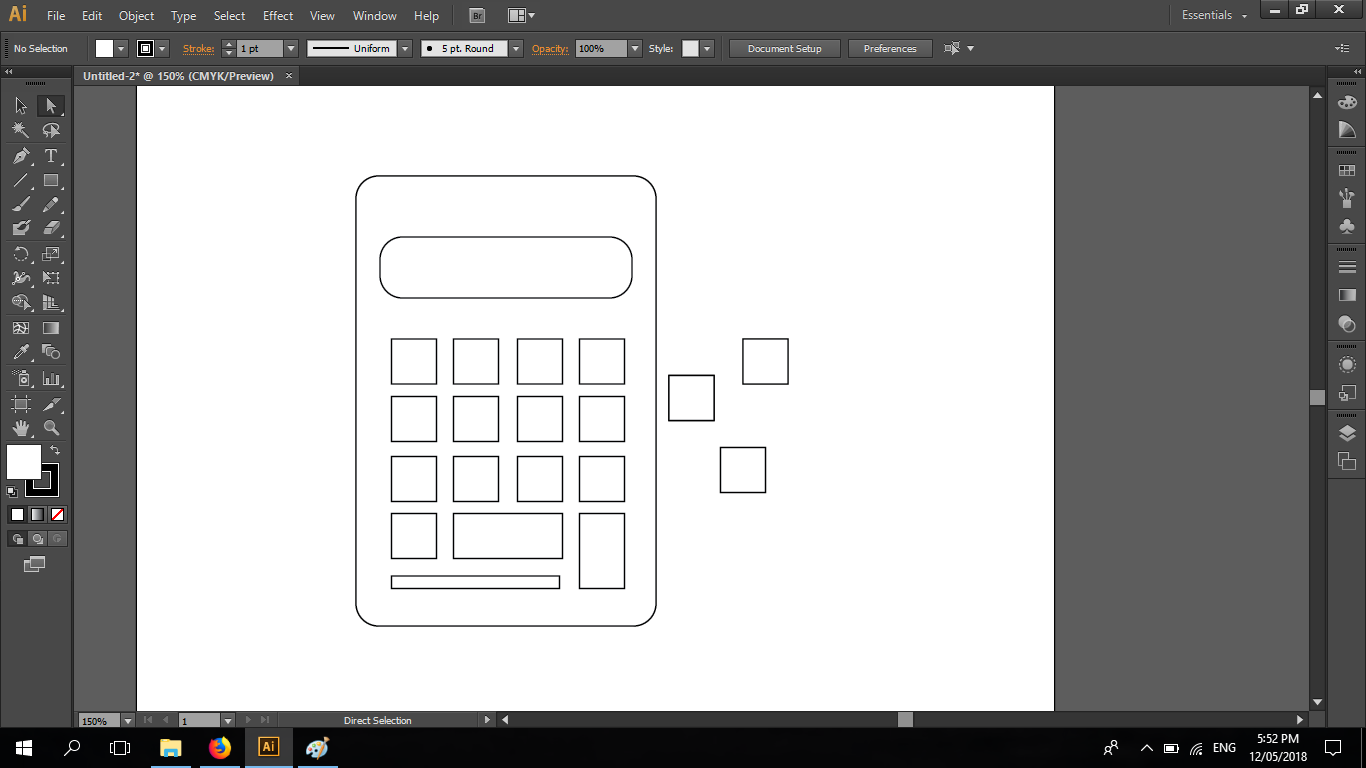Select the Zoom magnifier tool
The image size is (1366, 768).
(x=51, y=428)
